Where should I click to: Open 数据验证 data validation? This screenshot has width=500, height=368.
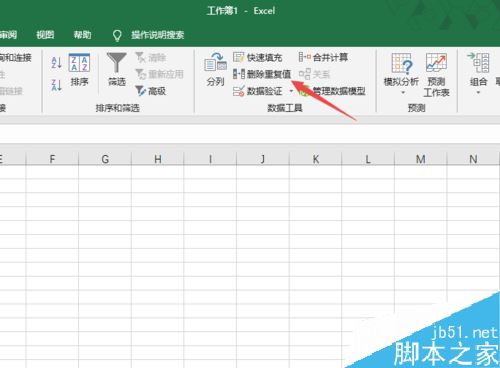pyautogui.click(x=258, y=91)
